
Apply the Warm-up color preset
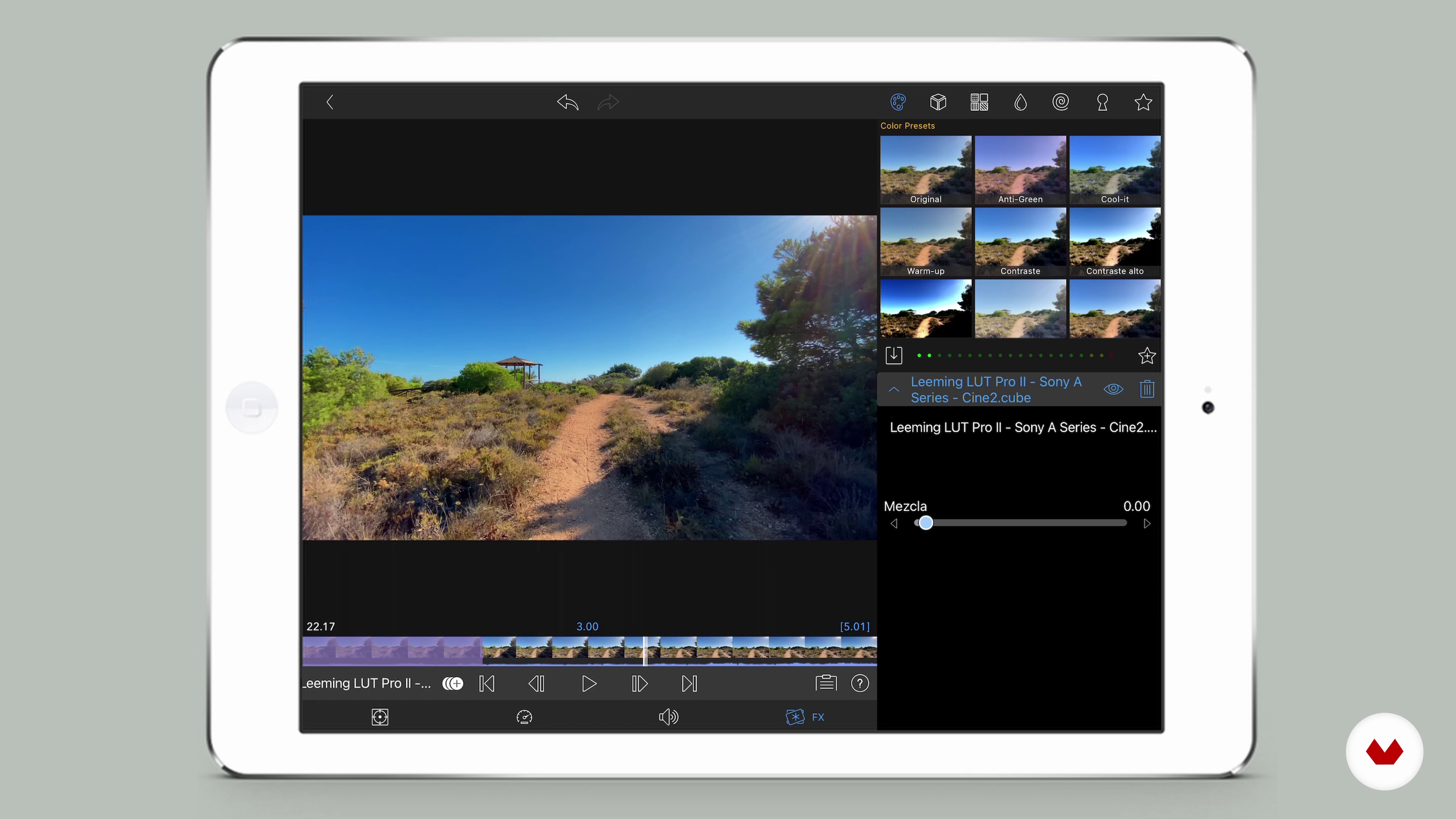tap(926, 242)
